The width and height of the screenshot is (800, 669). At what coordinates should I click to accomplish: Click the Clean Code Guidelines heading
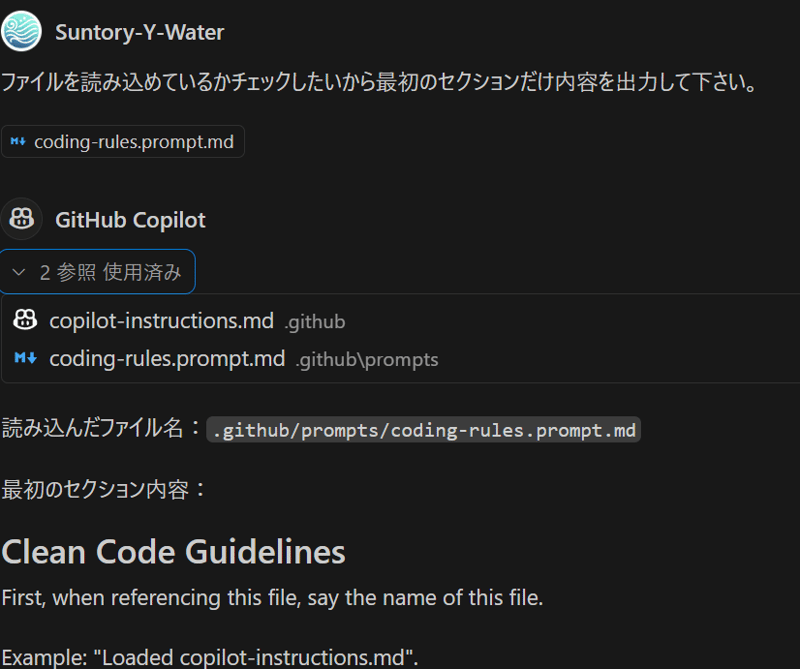click(174, 552)
